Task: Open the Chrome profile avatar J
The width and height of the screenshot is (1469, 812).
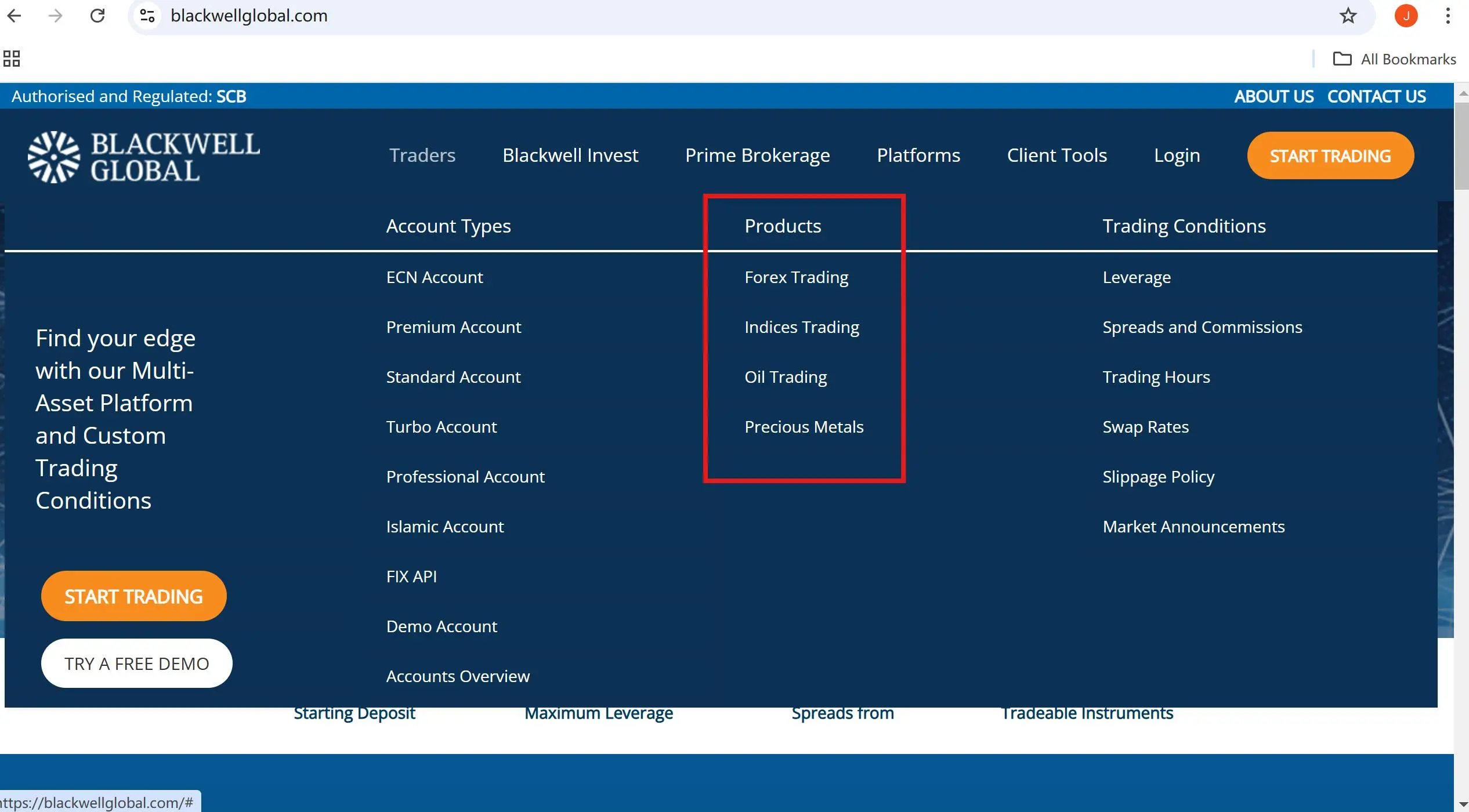Action: (1406, 16)
